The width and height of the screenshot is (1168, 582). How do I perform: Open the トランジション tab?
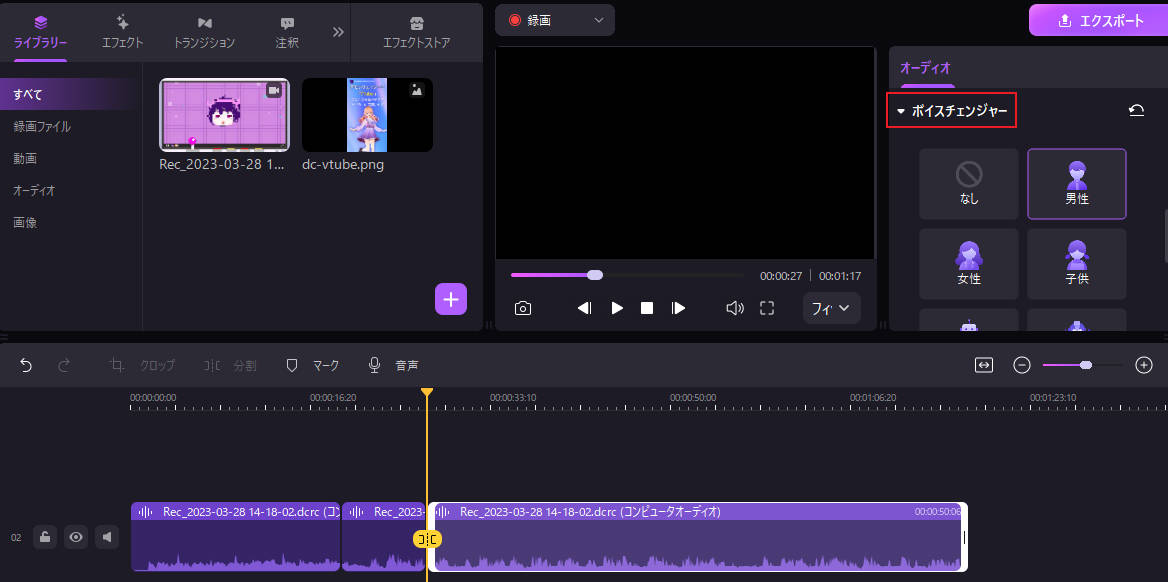point(204,32)
